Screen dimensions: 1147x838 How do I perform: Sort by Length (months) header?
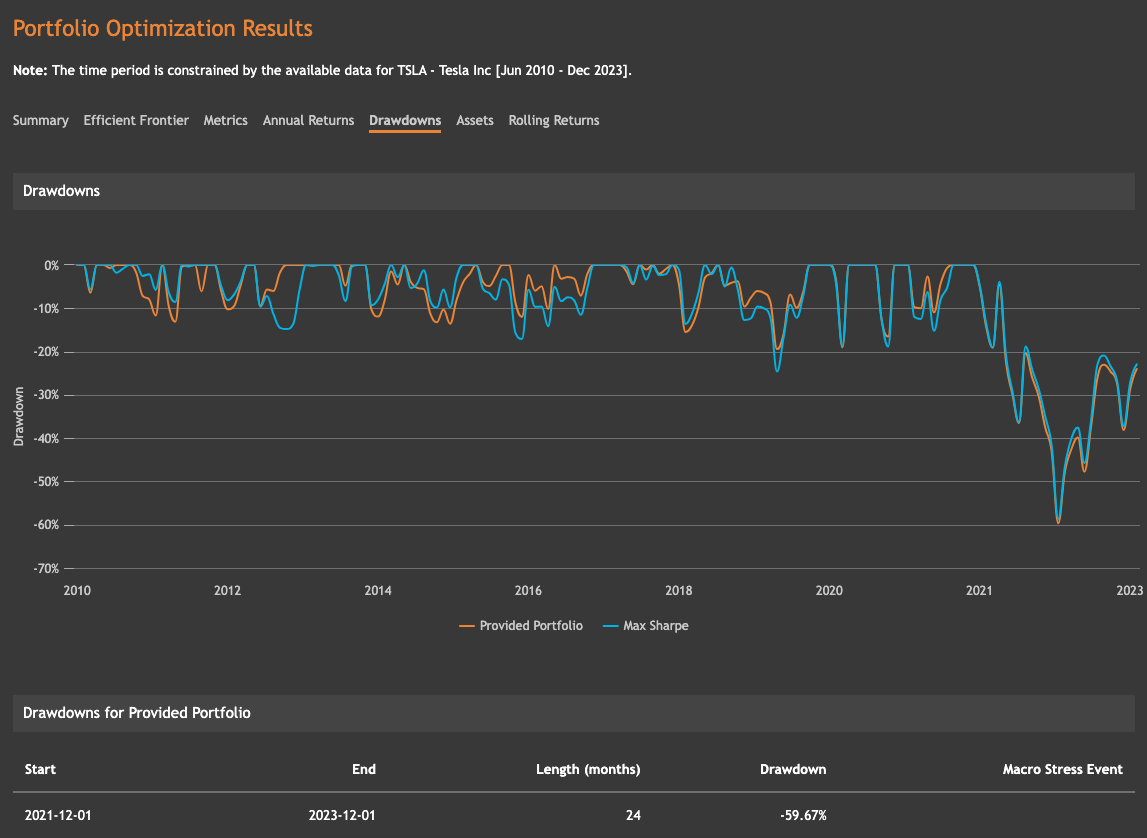coord(588,769)
